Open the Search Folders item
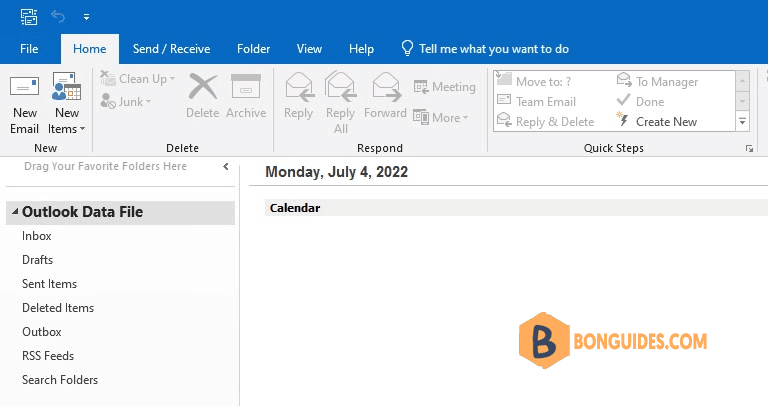 (x=60, y=380)
